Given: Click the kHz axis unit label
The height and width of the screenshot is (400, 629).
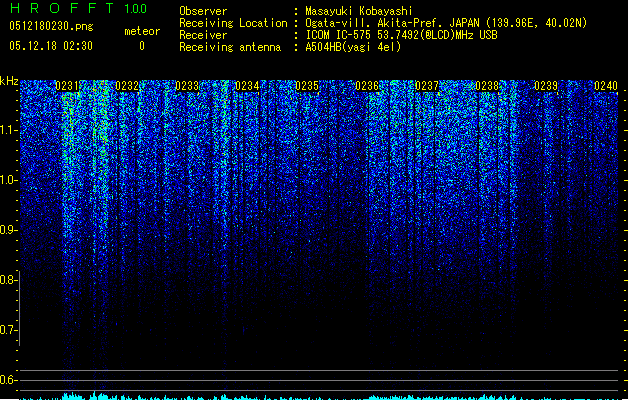Looking at the screenshot, I should click(x=9, y=81).
